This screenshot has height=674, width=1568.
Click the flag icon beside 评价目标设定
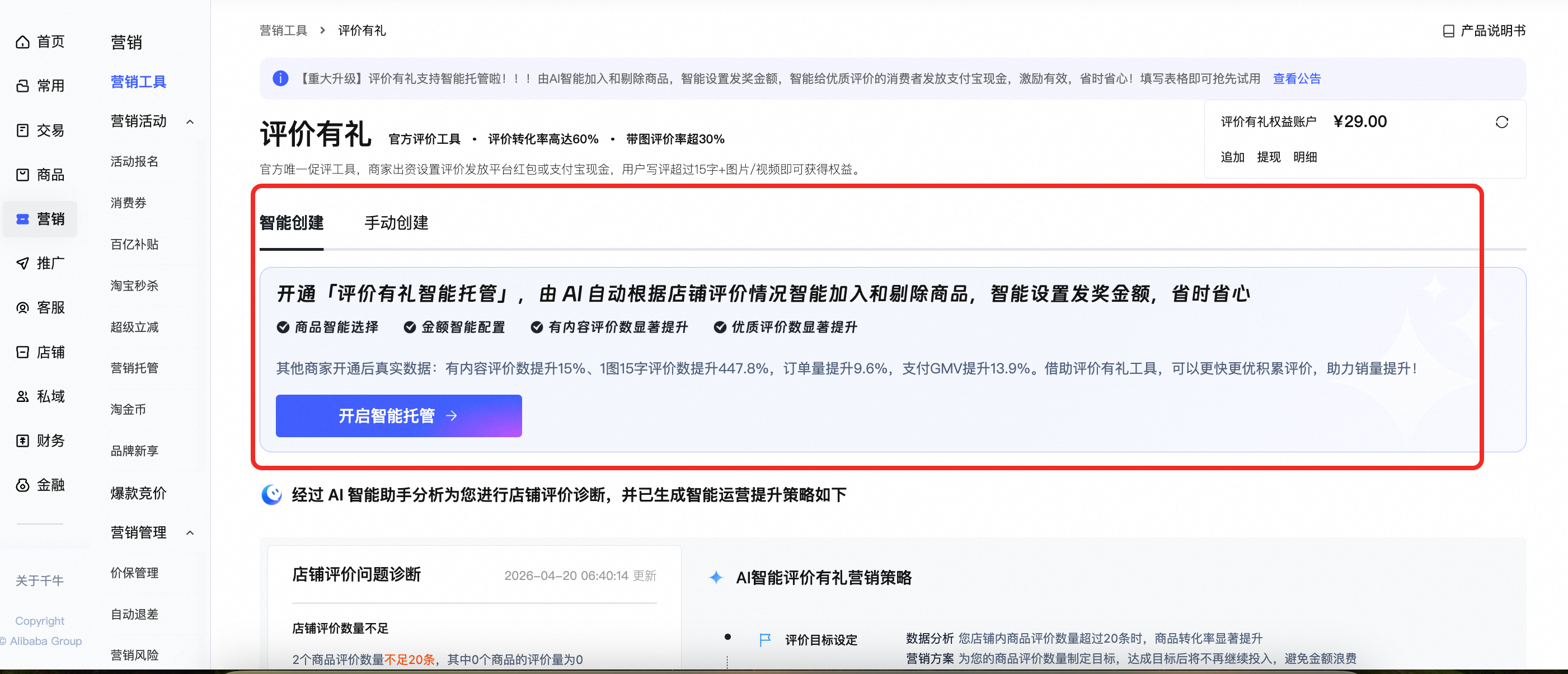[765, 640]
